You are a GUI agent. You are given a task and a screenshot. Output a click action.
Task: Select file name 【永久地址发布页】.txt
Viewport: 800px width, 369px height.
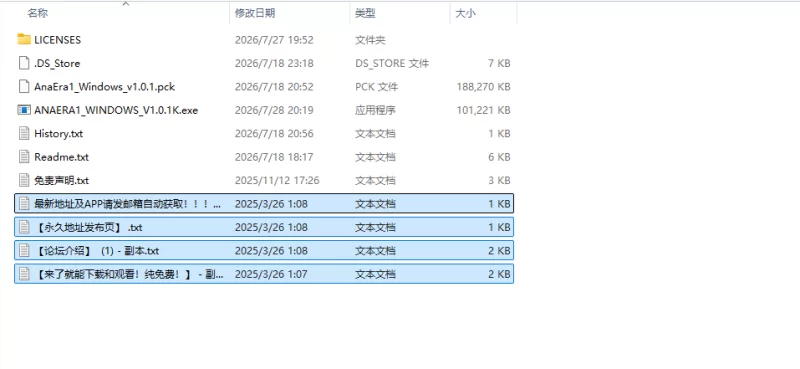click(88, 228)
